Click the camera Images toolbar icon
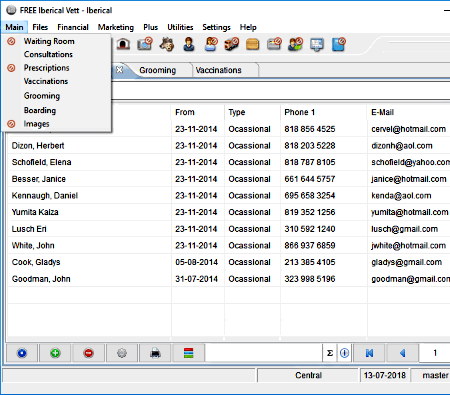The image size is (450, 395). (x=145, y=44)
